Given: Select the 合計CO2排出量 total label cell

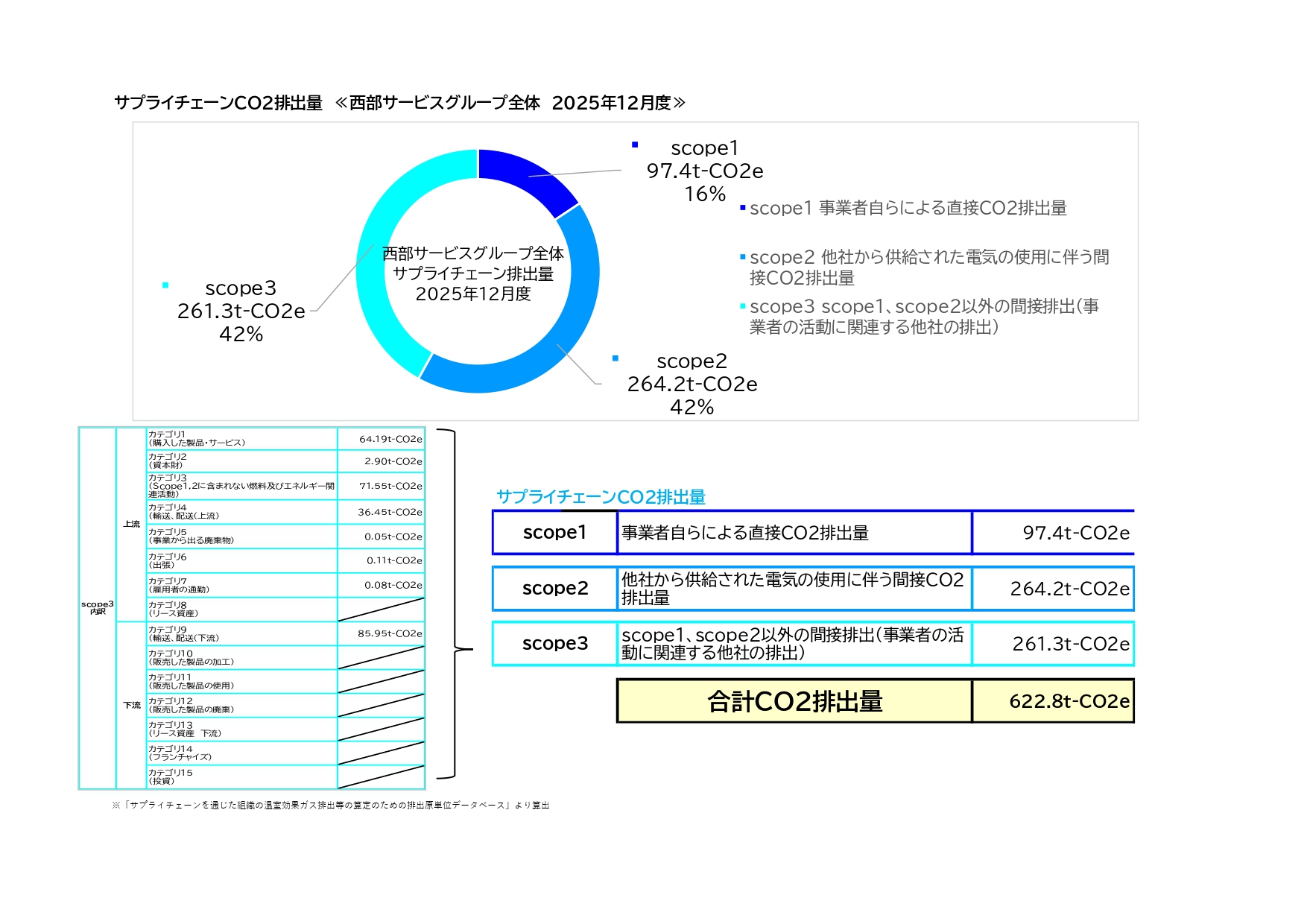Looking at the screenshot, I should pos(794,701).
